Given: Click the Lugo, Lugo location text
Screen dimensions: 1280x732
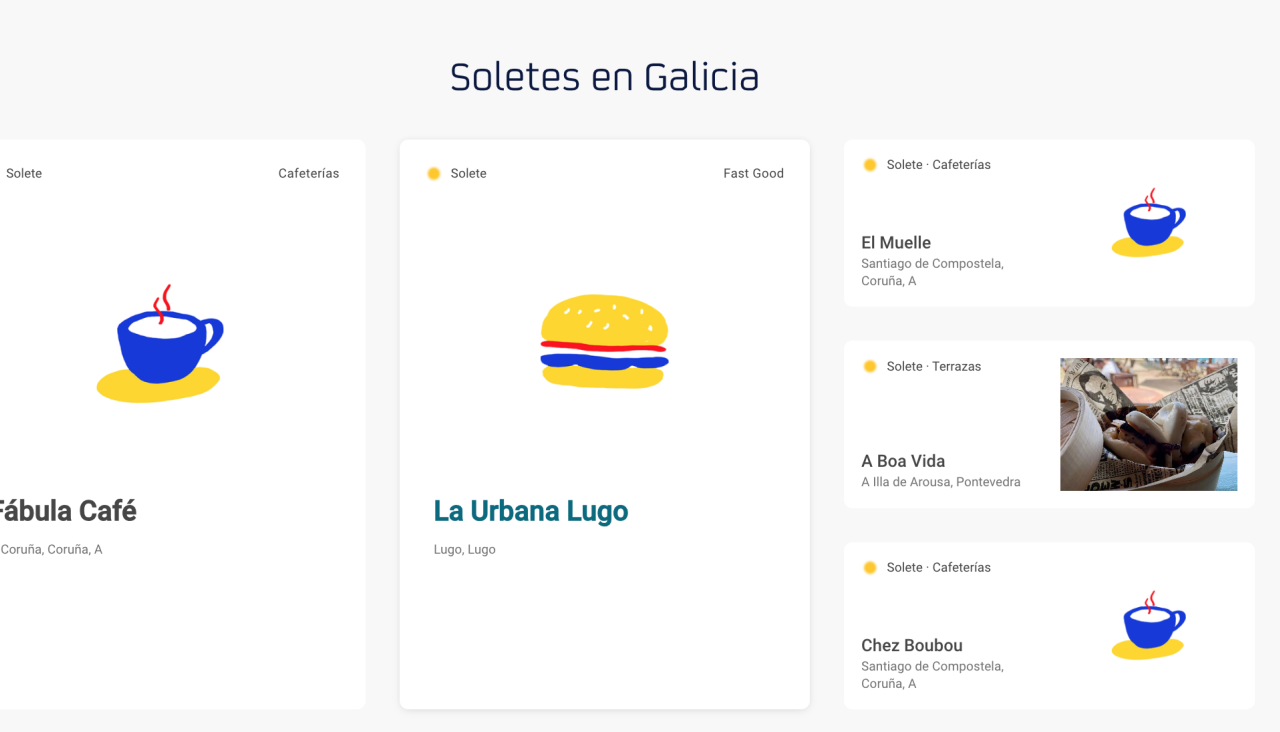Looking at the screenshot, I should pyautogui.click(x=464, y=550).
